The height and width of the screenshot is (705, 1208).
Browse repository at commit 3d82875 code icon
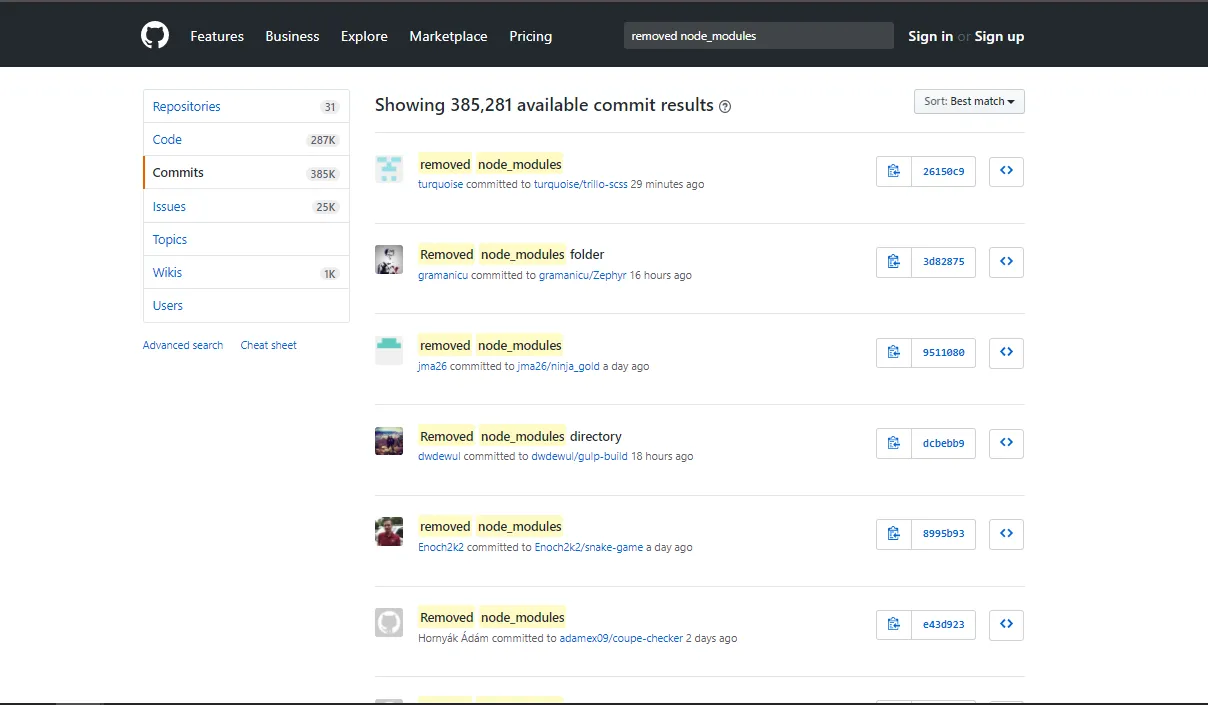[1006, 262]
